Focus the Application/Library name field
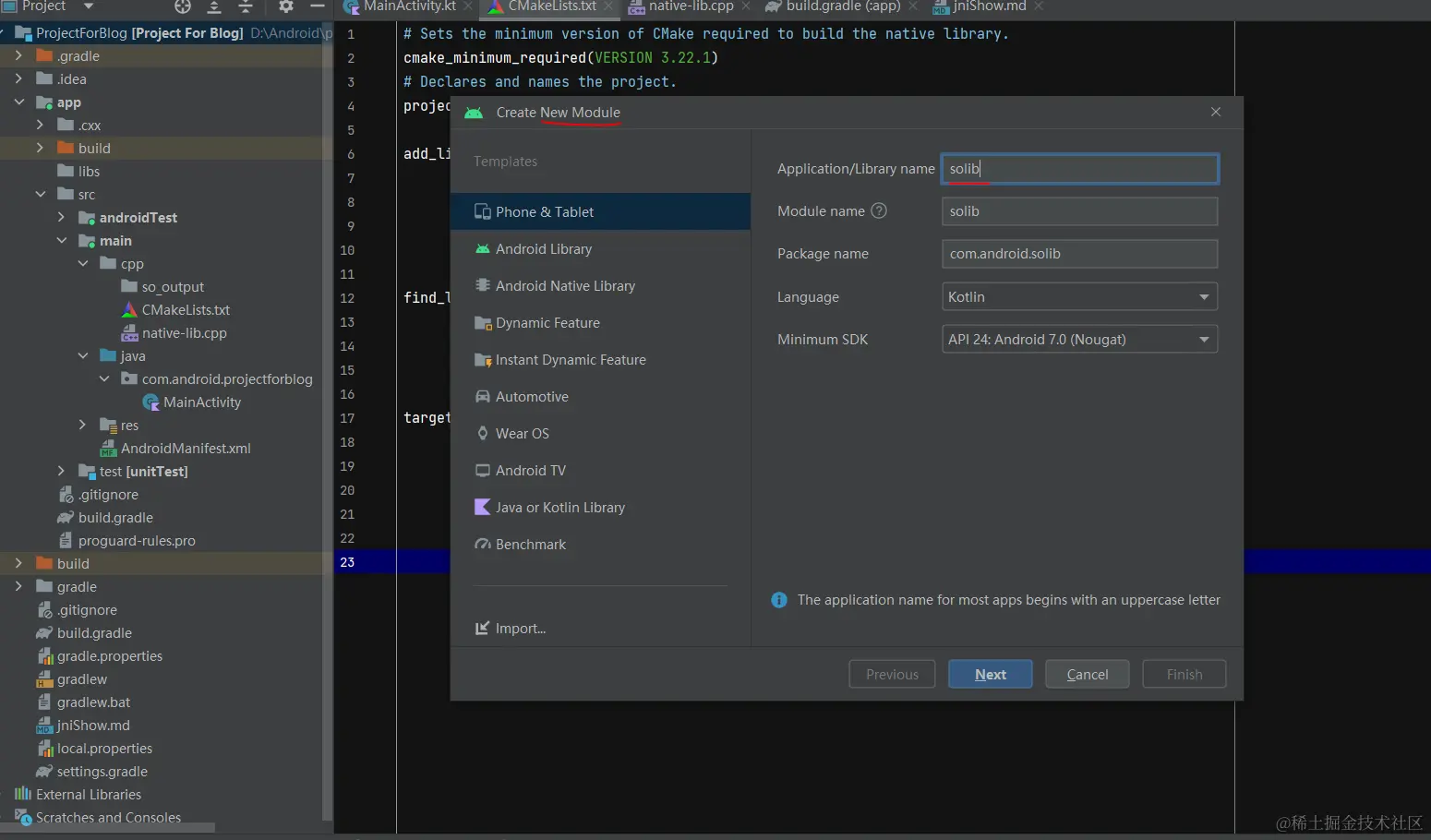The image size is (1431, 840). (x=1079, y=169)
